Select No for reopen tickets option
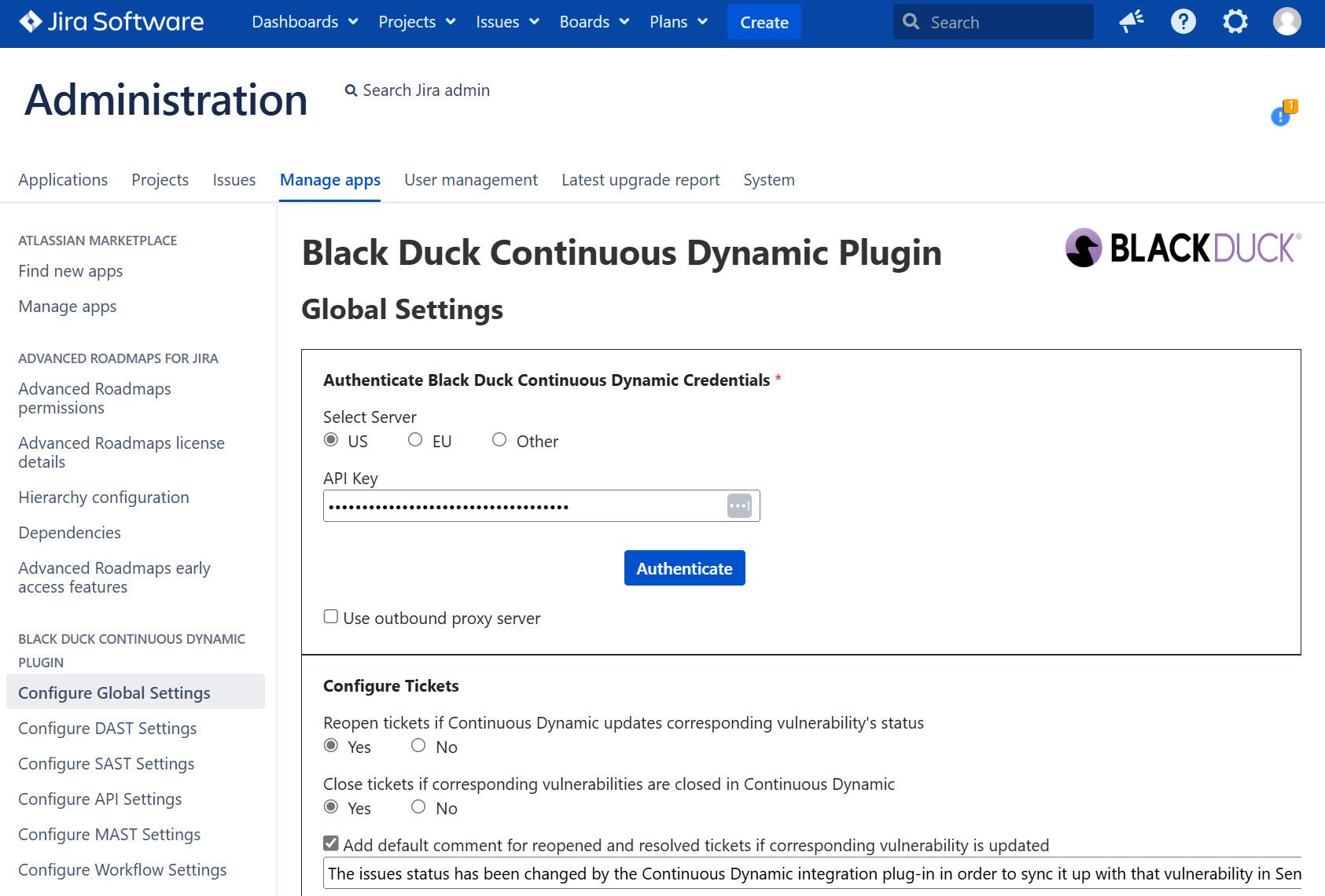Screen dimensions: 1325x896 coord(418,745)
